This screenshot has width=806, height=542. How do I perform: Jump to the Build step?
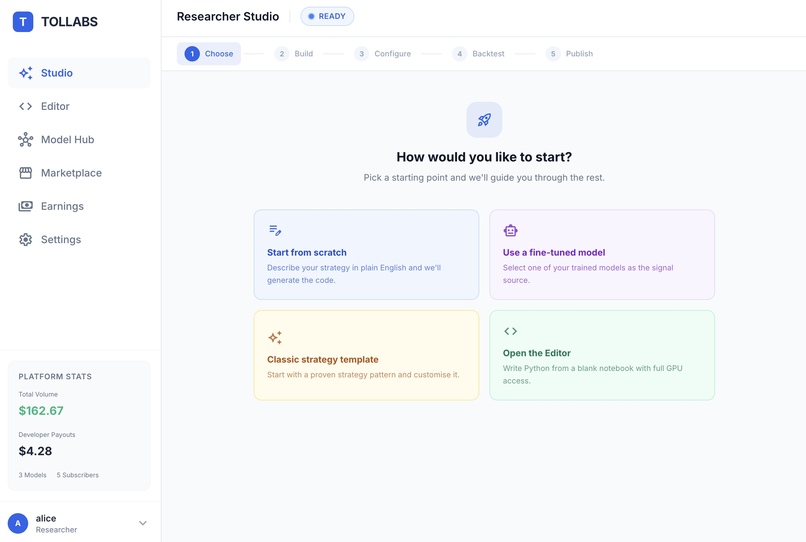click(x=294, y=53)
